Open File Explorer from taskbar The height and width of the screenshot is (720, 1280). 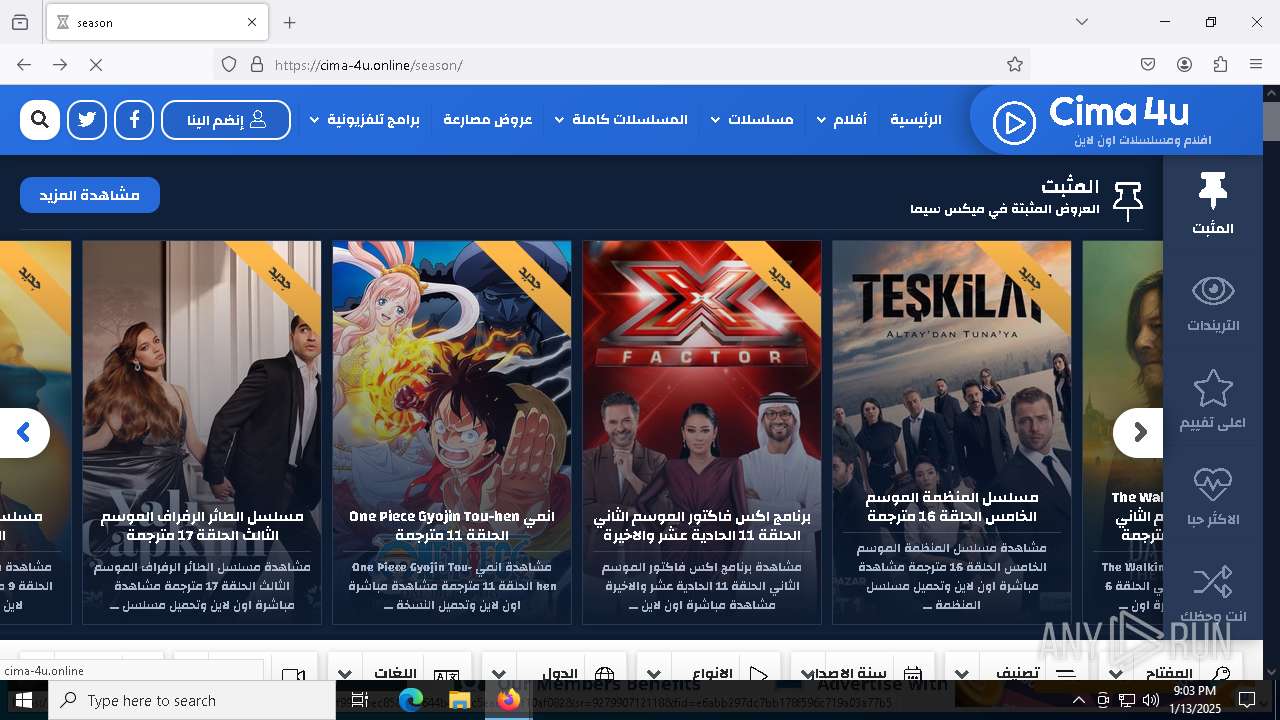tap(459, 701)
